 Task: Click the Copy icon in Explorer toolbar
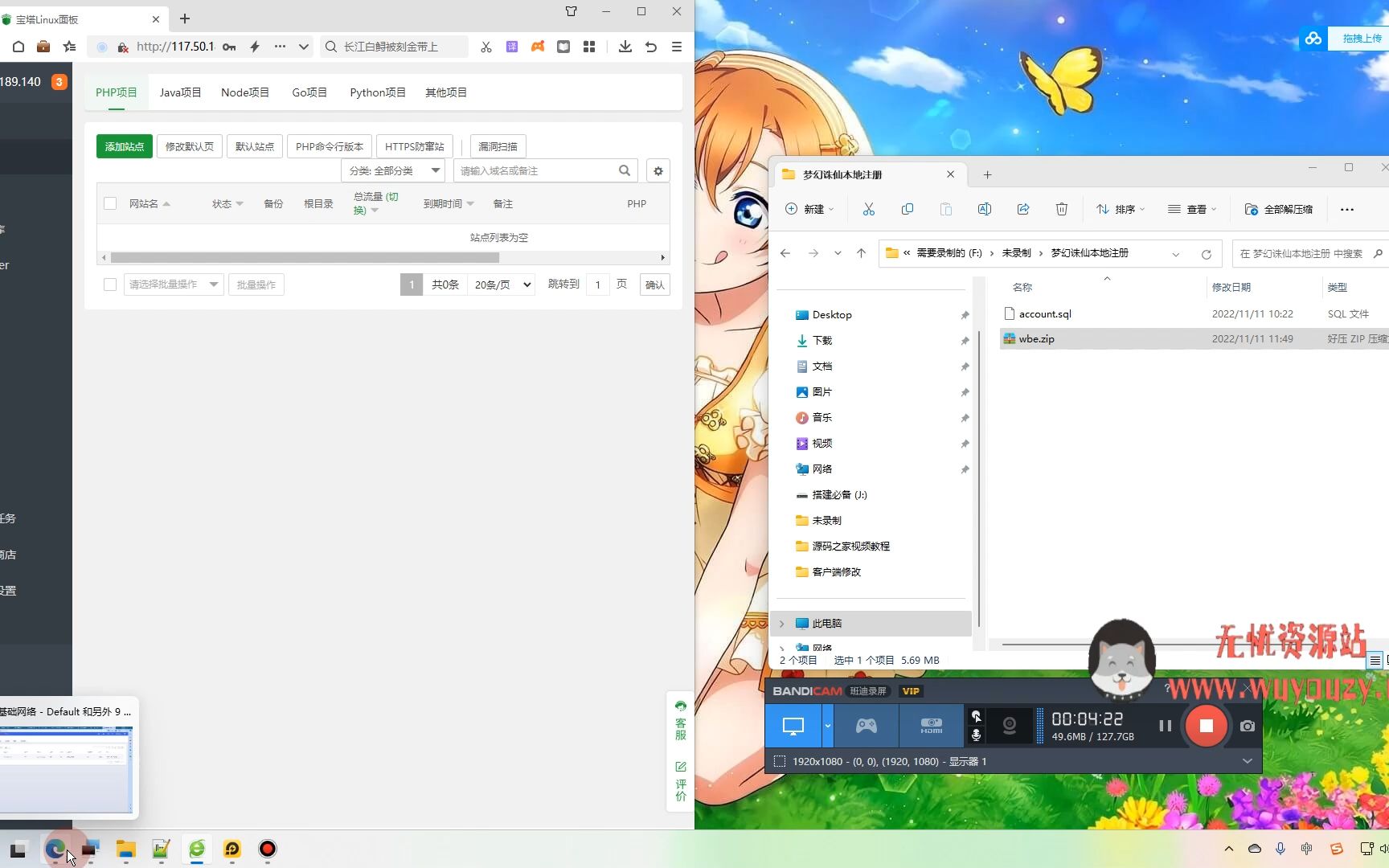point(908,209)
